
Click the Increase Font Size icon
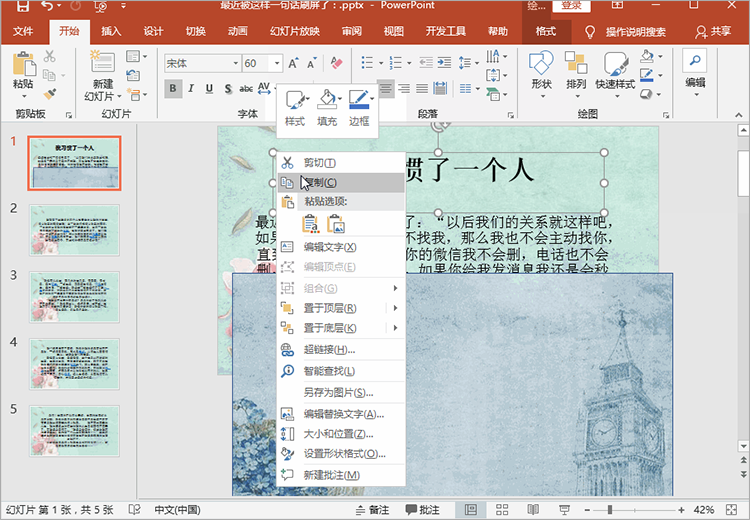tap(293, 63)
